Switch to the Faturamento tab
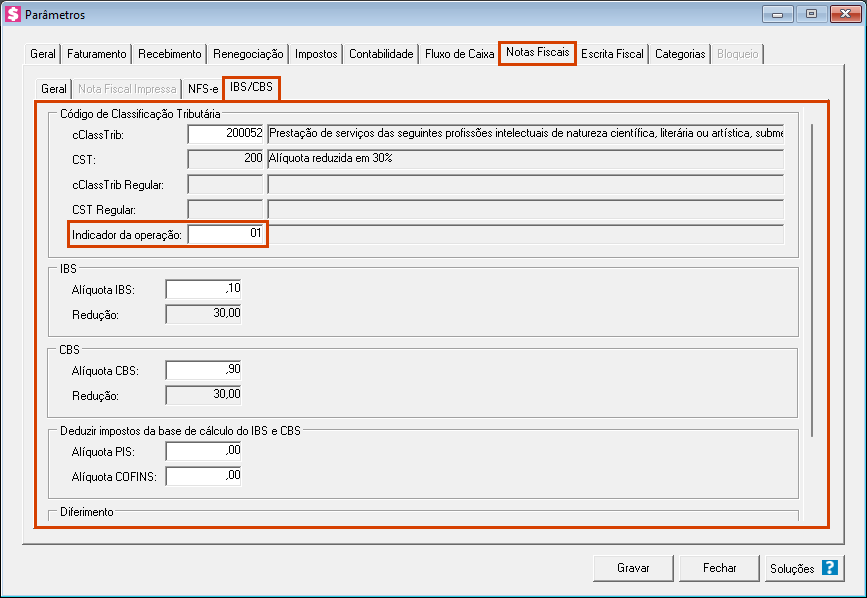 pos(97,54)
